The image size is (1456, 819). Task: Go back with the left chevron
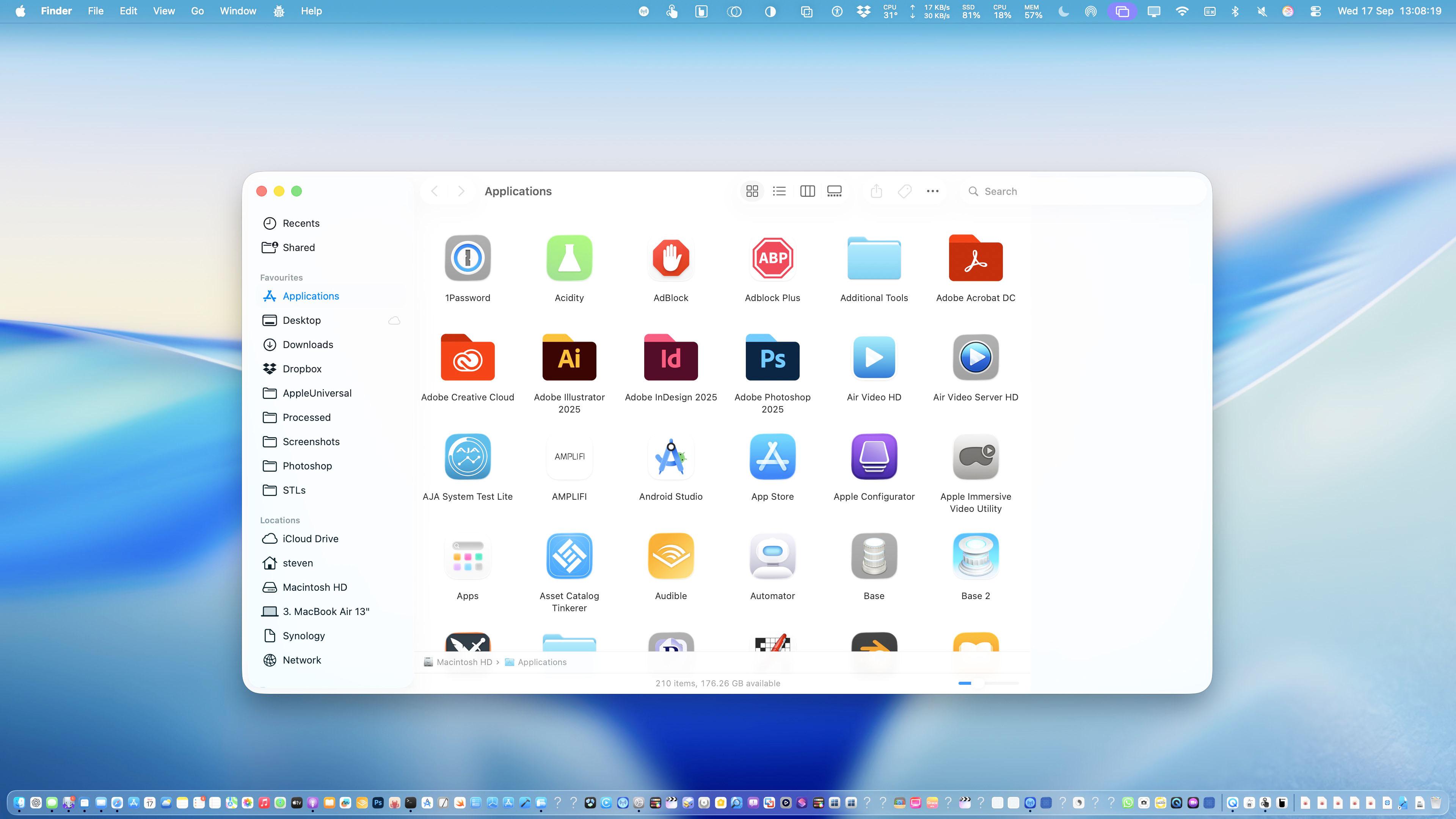(434, 191)
